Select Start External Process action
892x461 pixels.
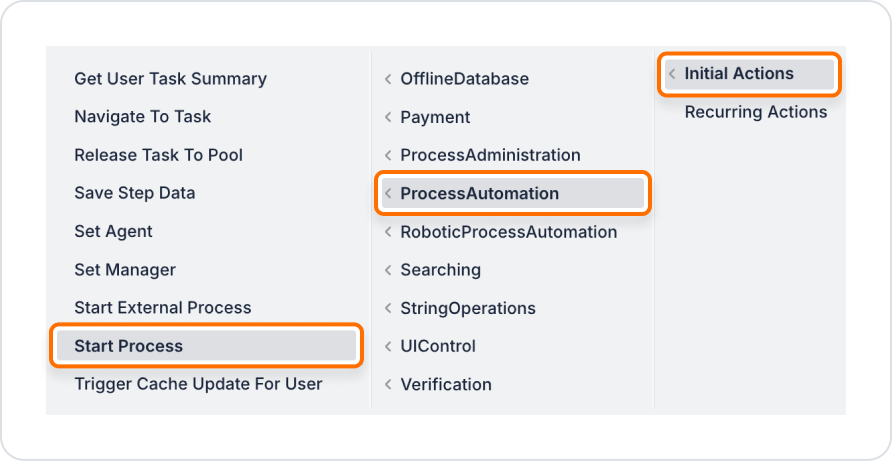point(162,308)
